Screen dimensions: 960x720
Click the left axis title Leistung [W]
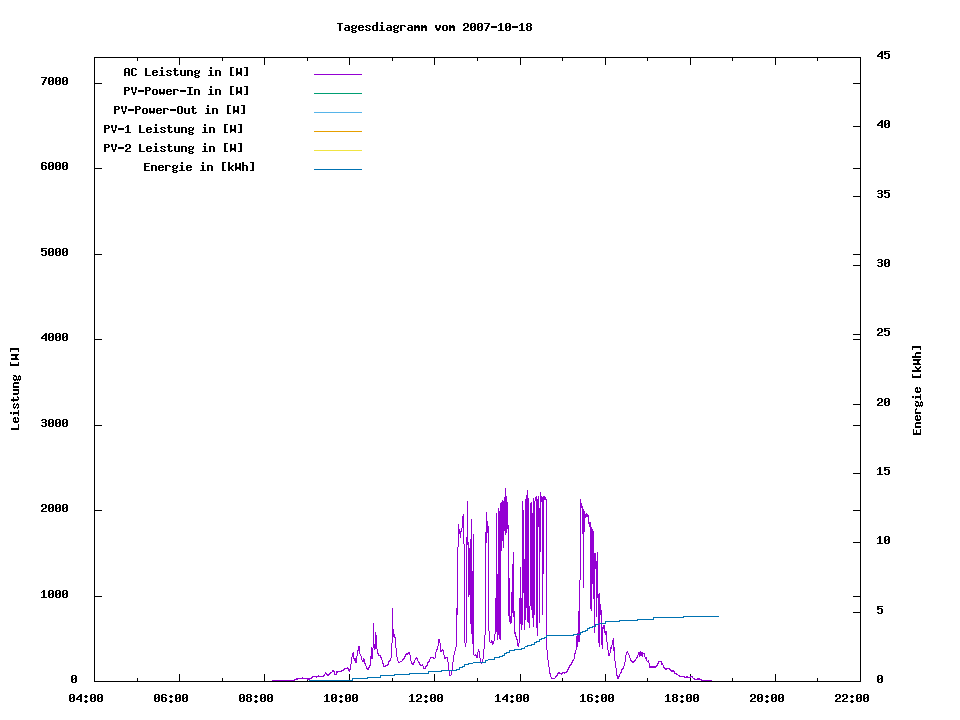pos(15,389)
